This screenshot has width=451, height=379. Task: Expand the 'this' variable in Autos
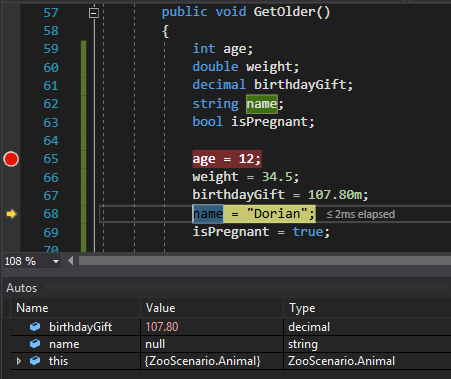point(19,361)
